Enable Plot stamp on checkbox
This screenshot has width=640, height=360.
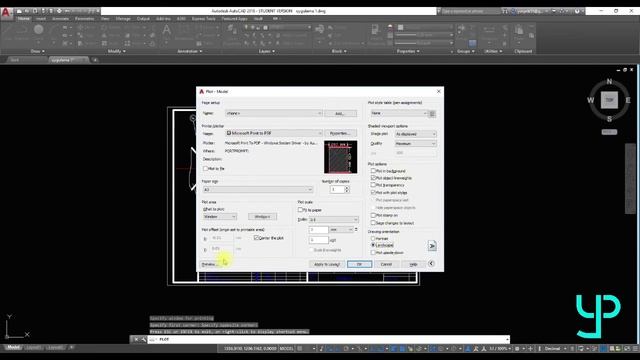click(x=373, y=215)
